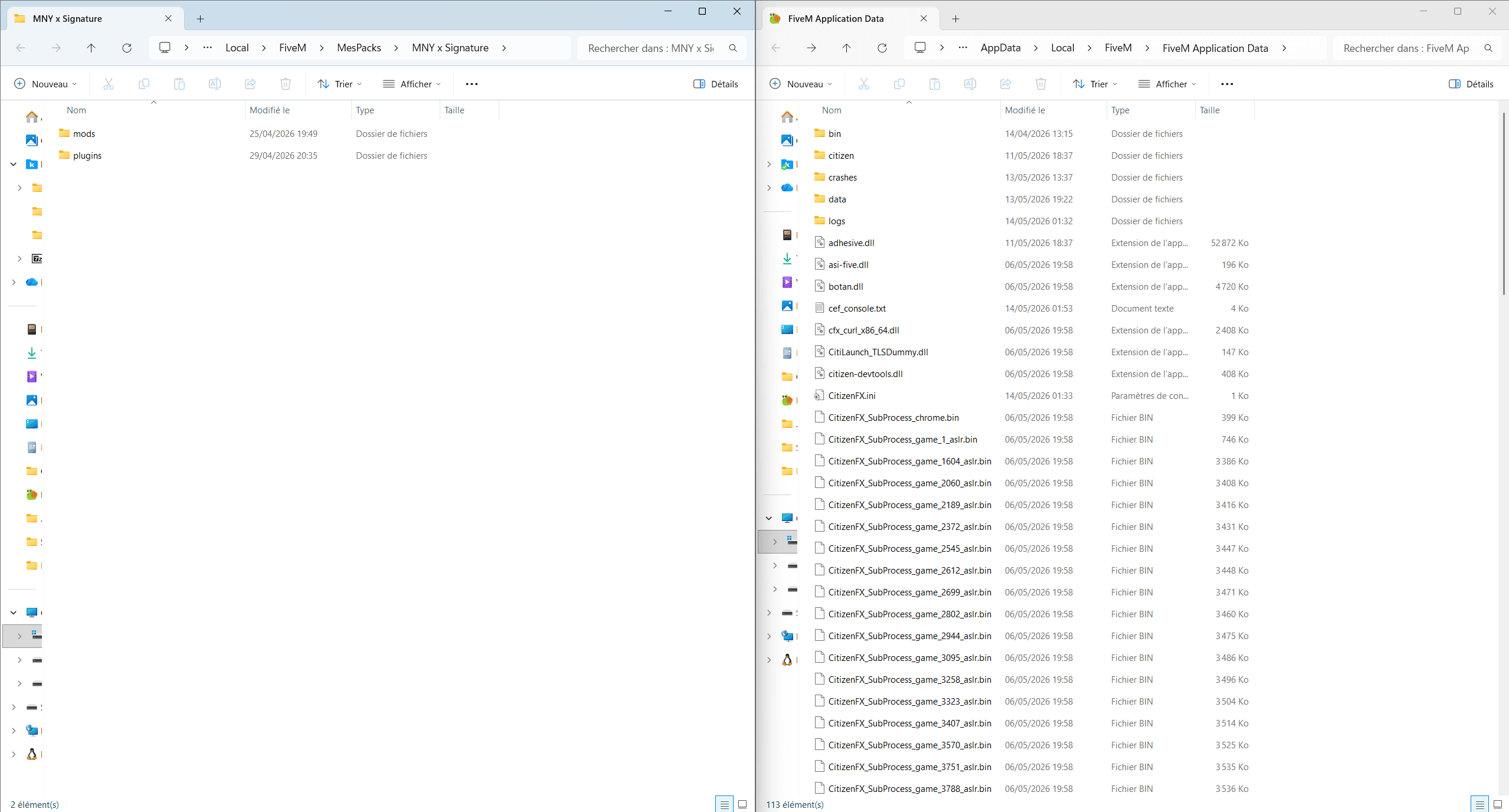
Task: Click Delete trash icon in MNY x Signature window
Action: tap(286, 84)
